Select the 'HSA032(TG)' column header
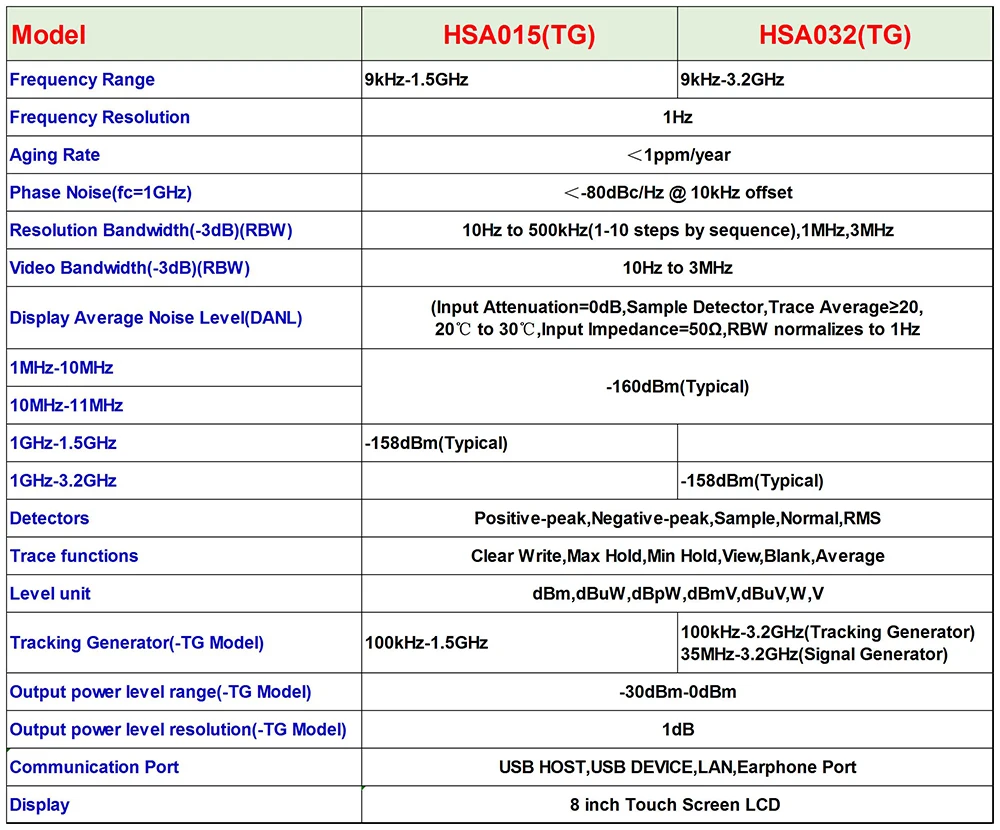The height and width of the screenshot is (830, 1000). [835, 34]
